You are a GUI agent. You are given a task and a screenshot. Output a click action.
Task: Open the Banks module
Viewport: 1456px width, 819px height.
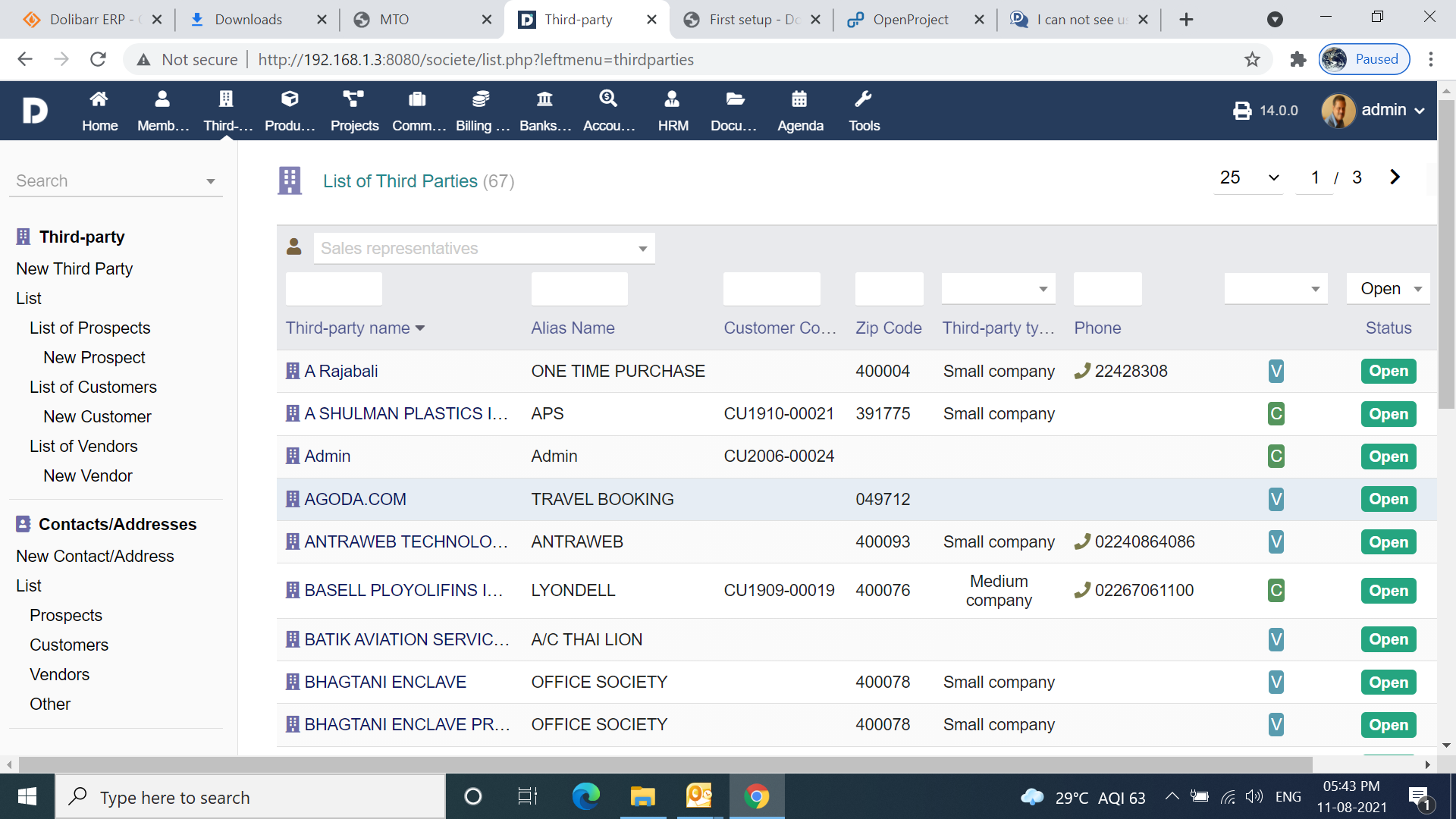click(x=544, y=111)
